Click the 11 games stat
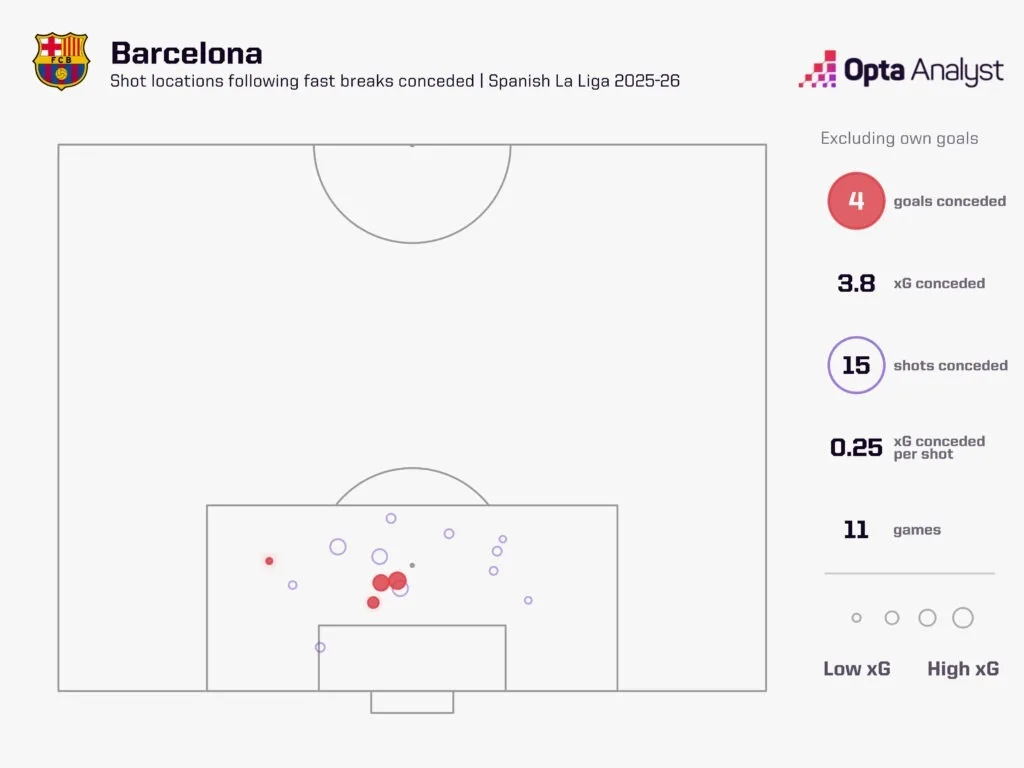The height and width of the screenshot is (768, 1024). tap(856, 530)
